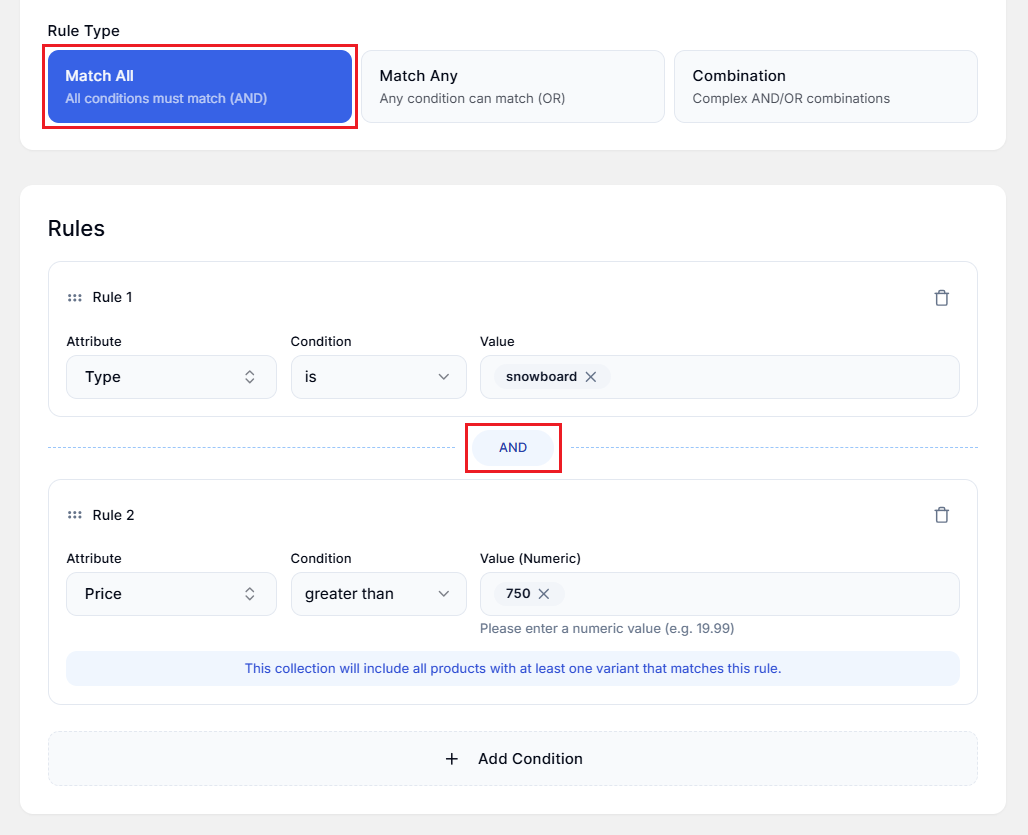The height and width of the screenshot is (835, 1028).
Task: Select the Combination rule type
Action: coord(826,86)
